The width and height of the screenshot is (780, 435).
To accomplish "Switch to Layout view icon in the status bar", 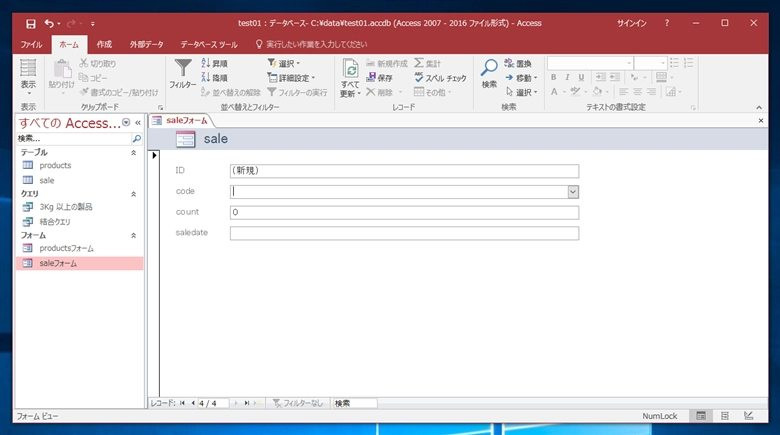I will (x=725, y=416).
